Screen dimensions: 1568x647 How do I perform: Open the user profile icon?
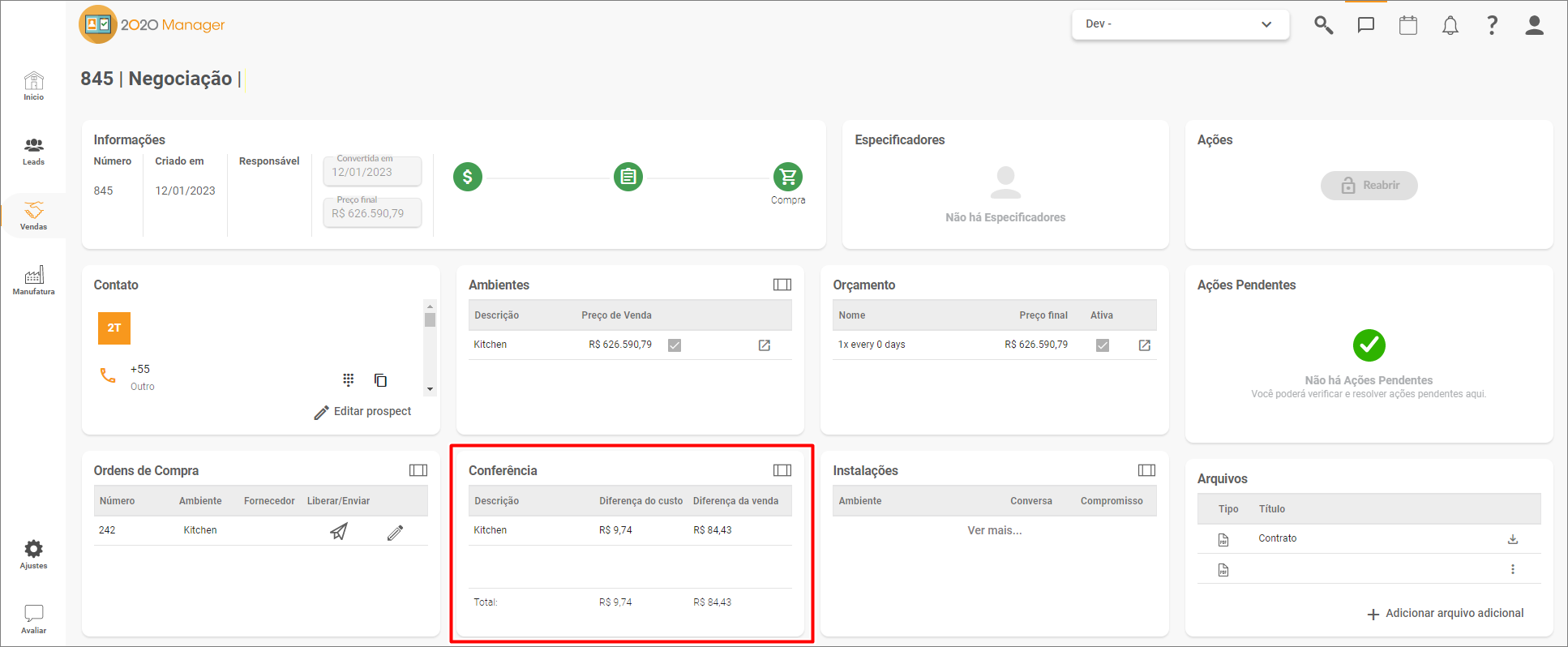coord(1534,25)
